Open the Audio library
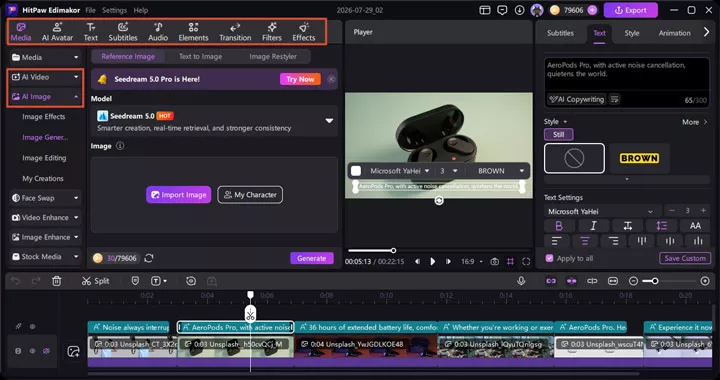The width and height of the screenshot is (720, 380). click(x=158, y=32)
